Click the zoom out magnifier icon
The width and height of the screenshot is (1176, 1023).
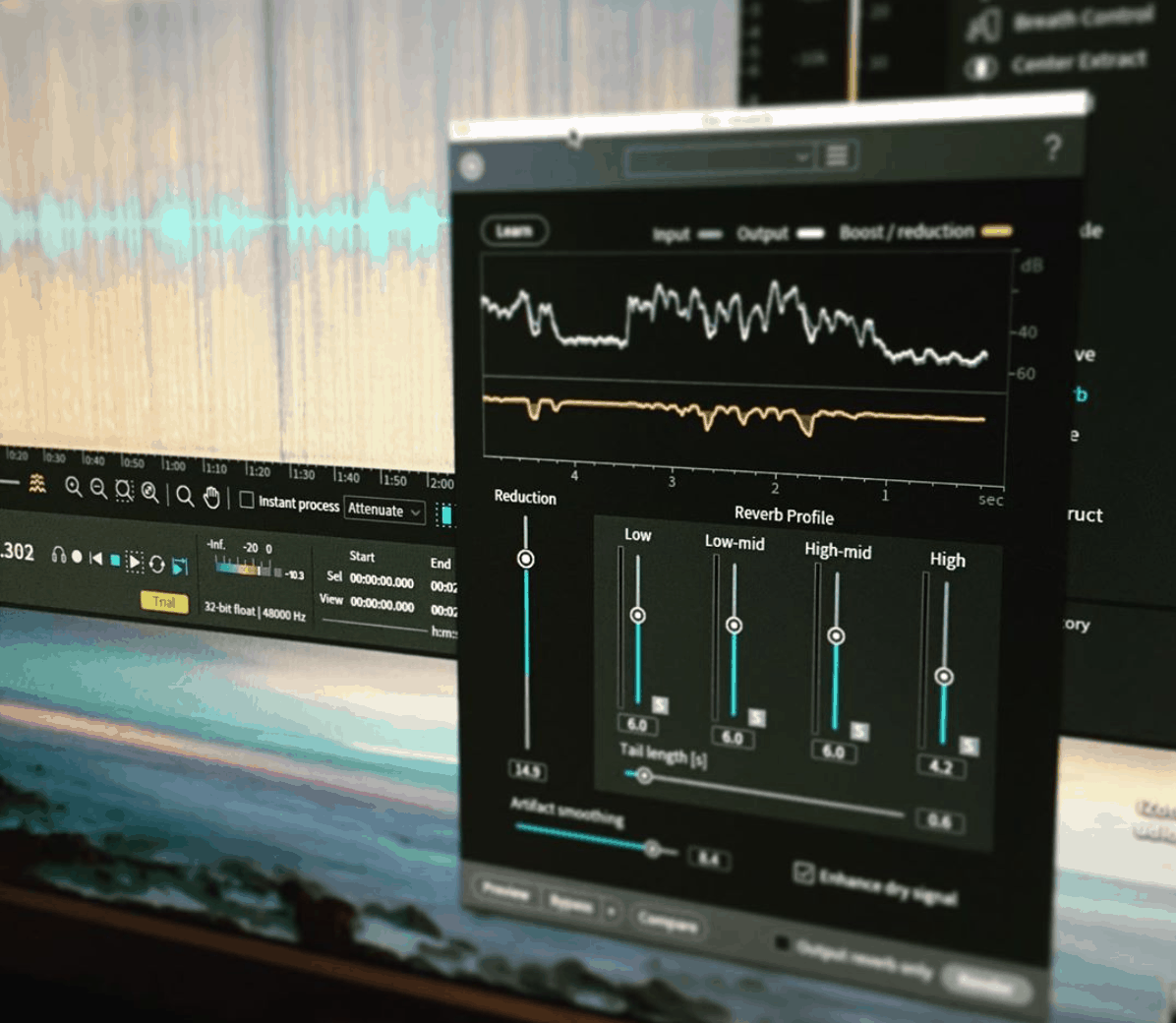98,489
